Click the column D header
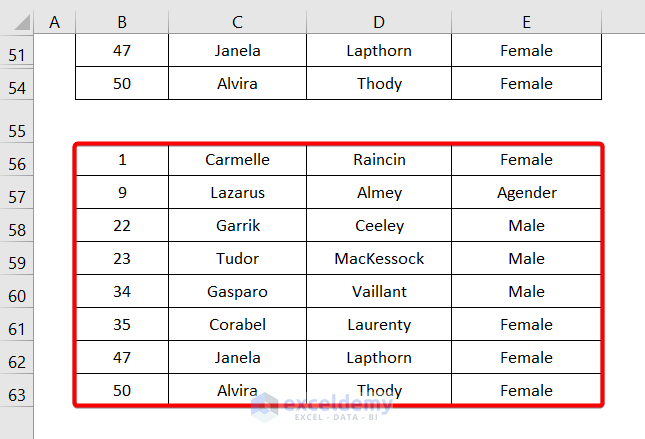Image resolution: width=645 pixels, height=439 pixels. pos(379,21)
